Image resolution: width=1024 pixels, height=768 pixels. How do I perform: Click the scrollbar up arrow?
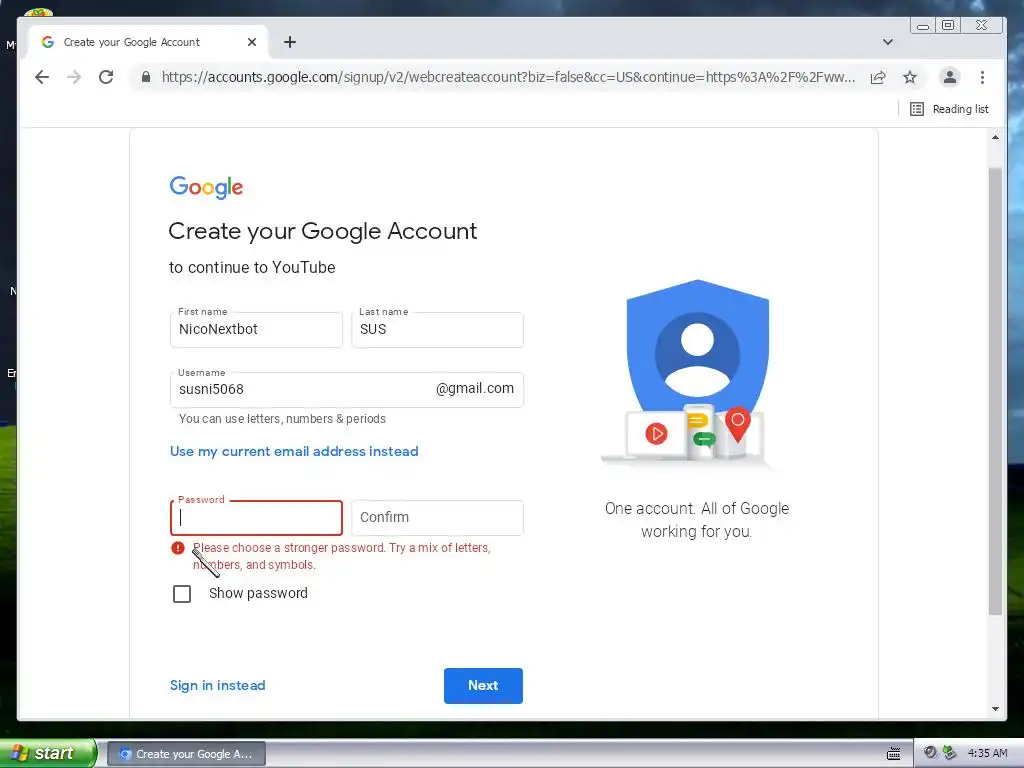(x=995, y=137)
